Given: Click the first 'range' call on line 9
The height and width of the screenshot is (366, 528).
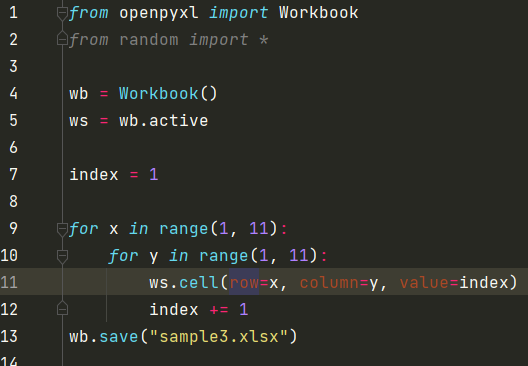Looking at the screenshot, I should [x=184, y=229].
